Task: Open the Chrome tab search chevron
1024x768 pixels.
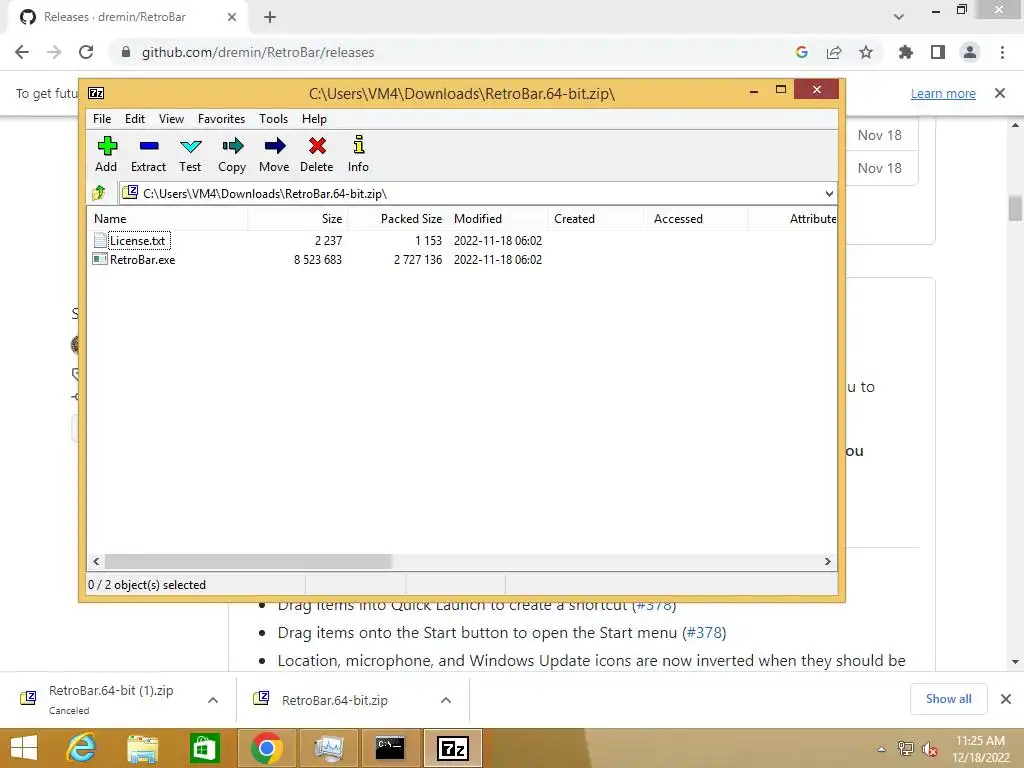Action: (899, 17)
